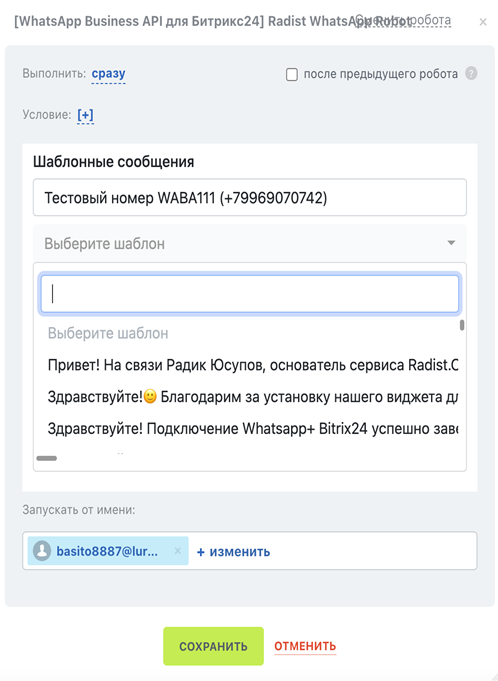This screenshot has width=498, height=681.
Task: Click the green 'Сохранить' button
Action: click(x=213, y=646)
